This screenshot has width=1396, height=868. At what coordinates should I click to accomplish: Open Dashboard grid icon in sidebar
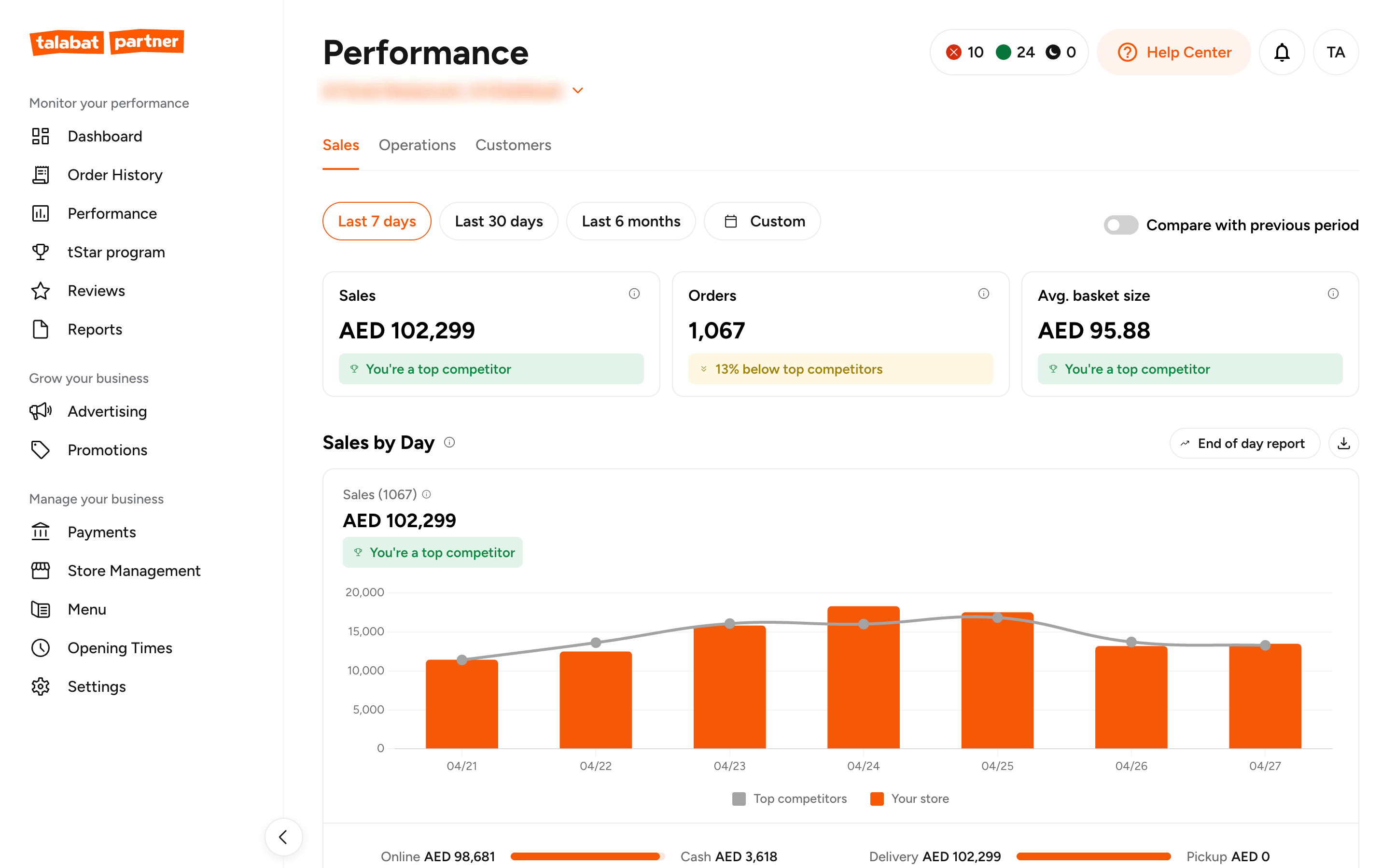pos(40,136)
